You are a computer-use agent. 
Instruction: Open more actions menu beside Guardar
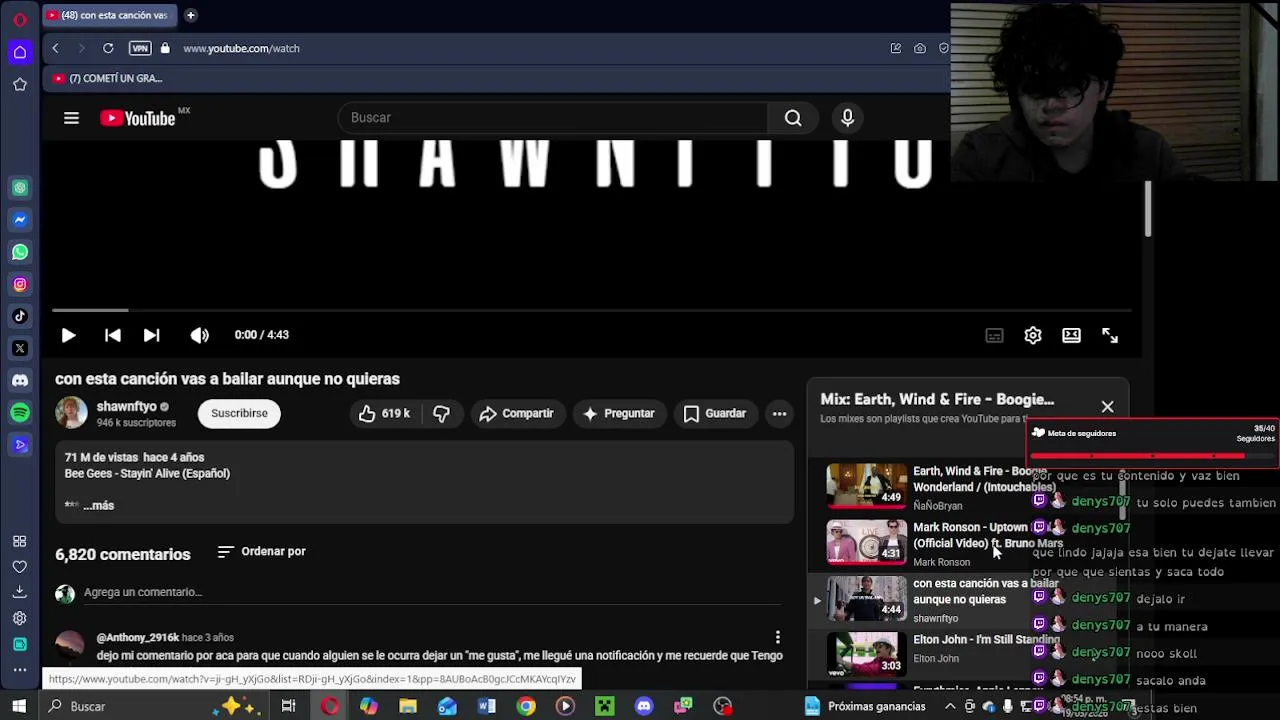(x=779, y=413)
